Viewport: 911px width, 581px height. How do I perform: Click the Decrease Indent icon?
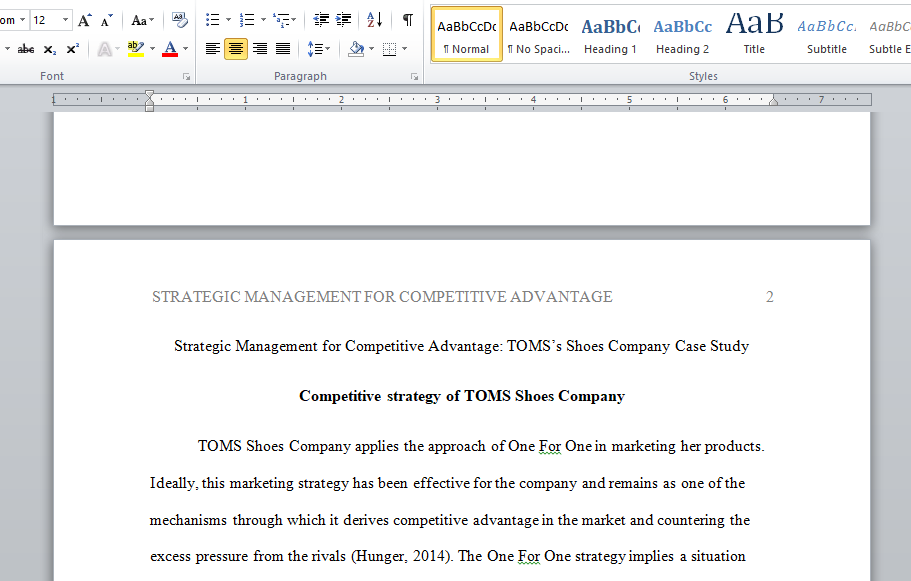point(321,20)
